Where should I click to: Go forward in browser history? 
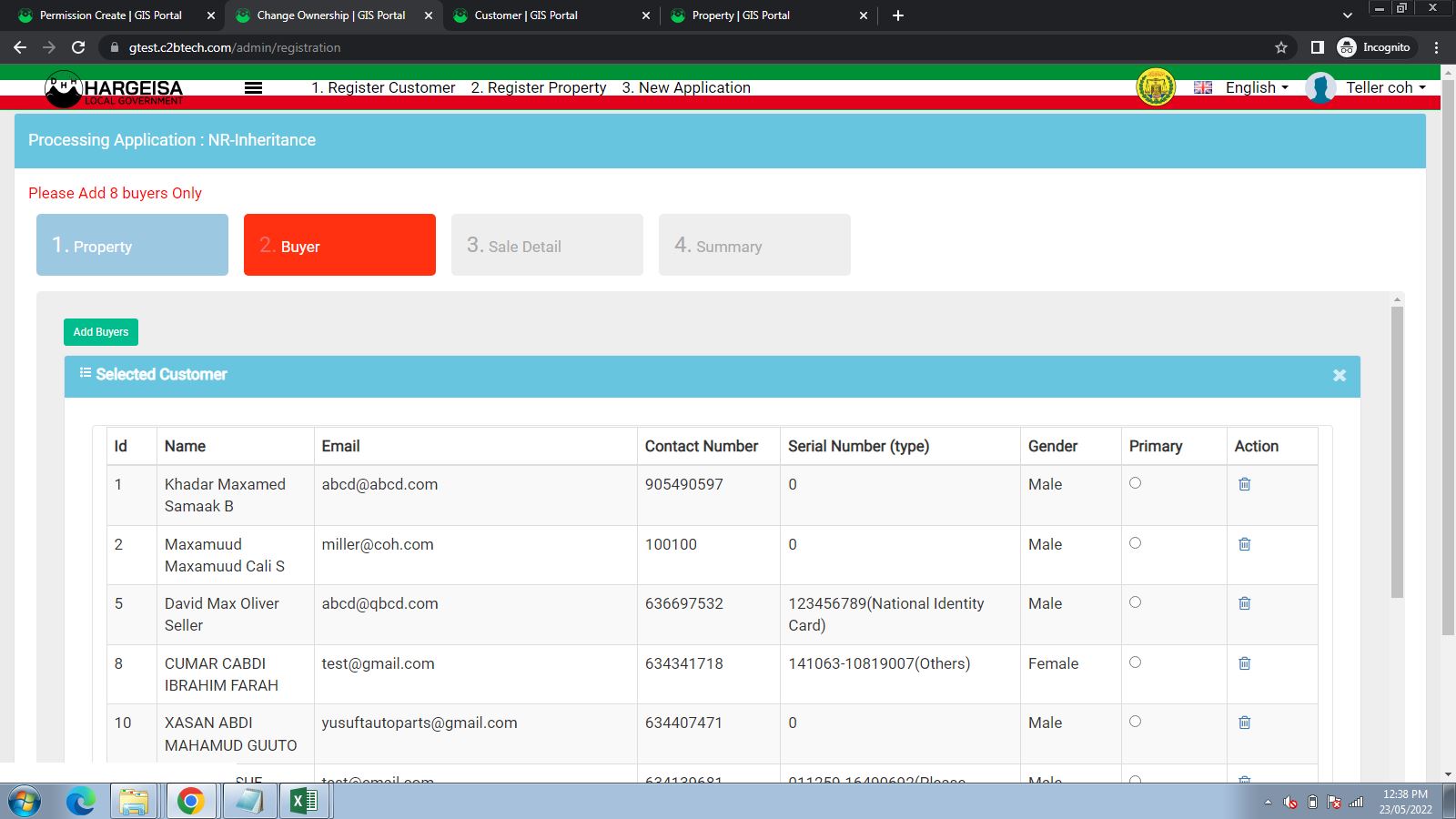point(49,47)
